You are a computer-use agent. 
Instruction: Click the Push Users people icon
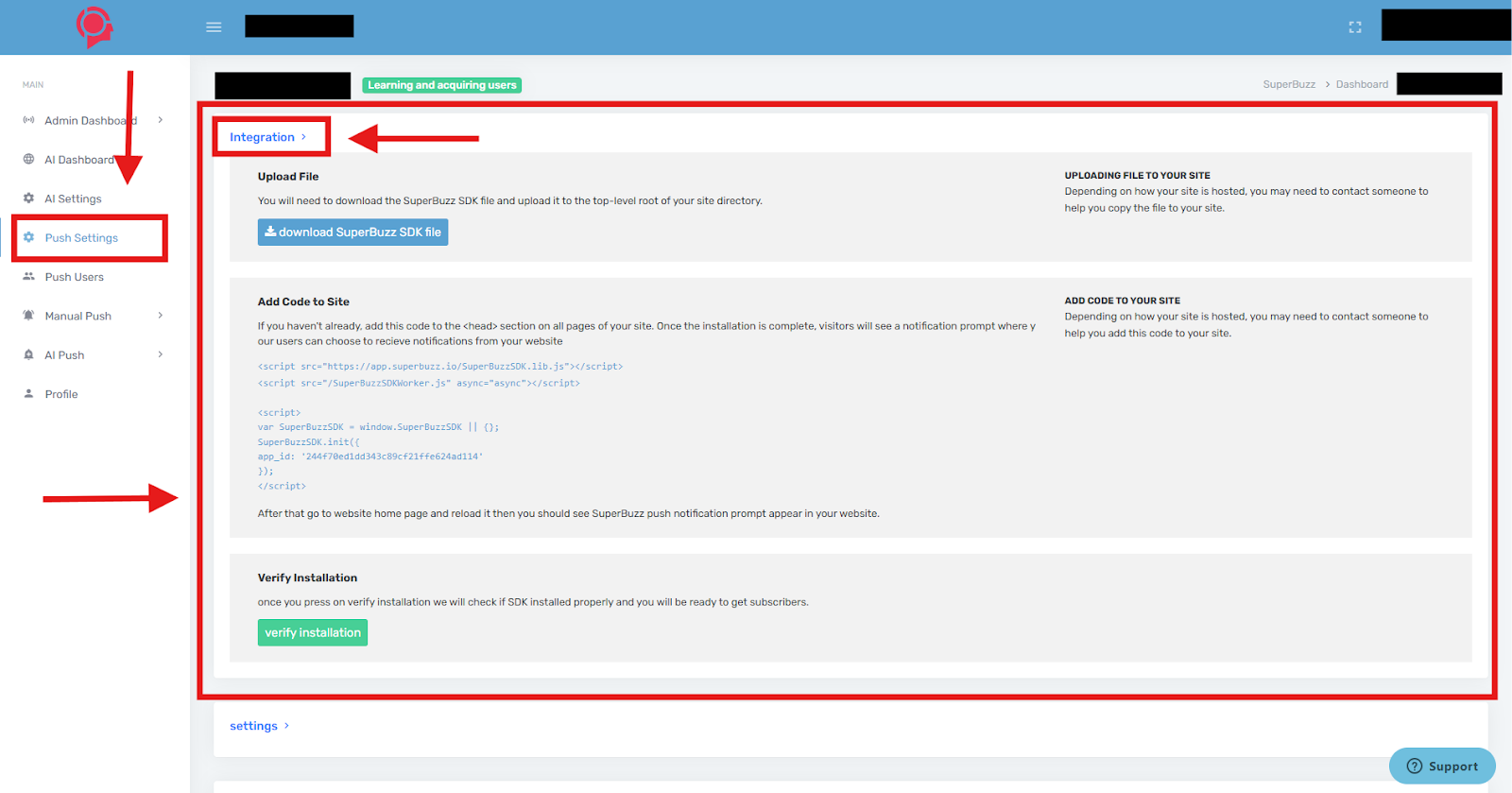point(28,276)
